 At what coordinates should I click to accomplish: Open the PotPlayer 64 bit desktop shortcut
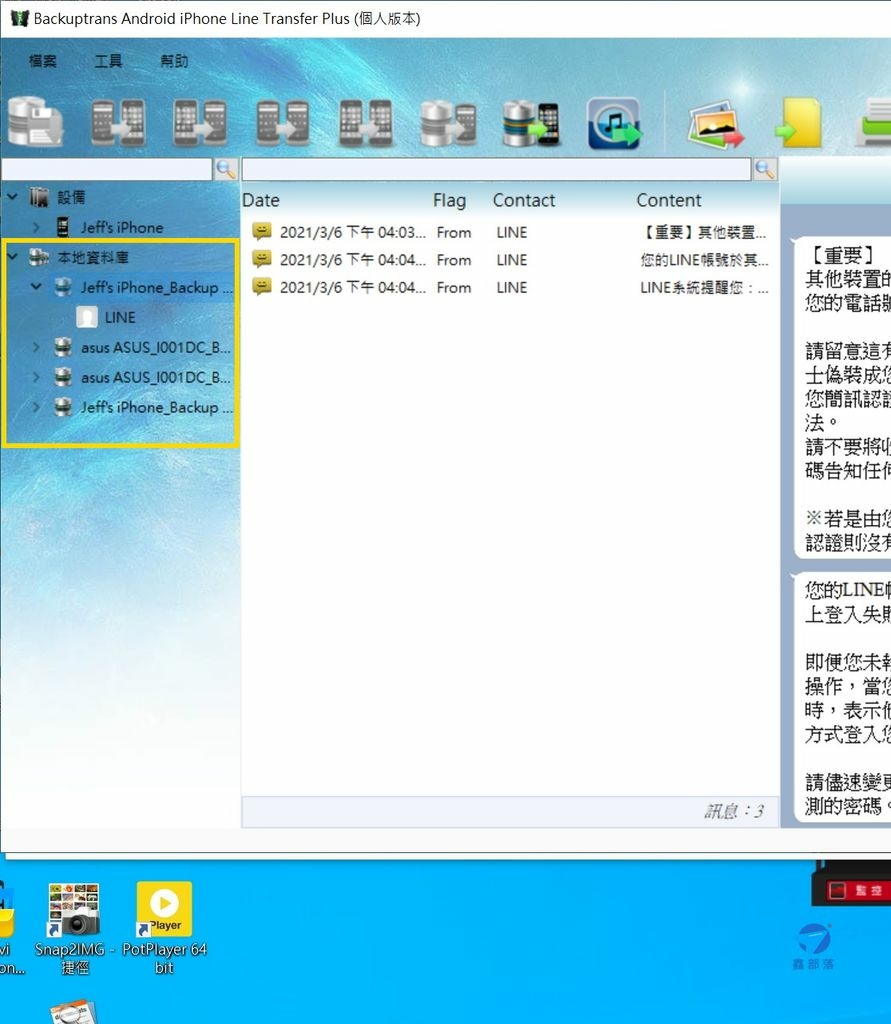coord(164,929)
